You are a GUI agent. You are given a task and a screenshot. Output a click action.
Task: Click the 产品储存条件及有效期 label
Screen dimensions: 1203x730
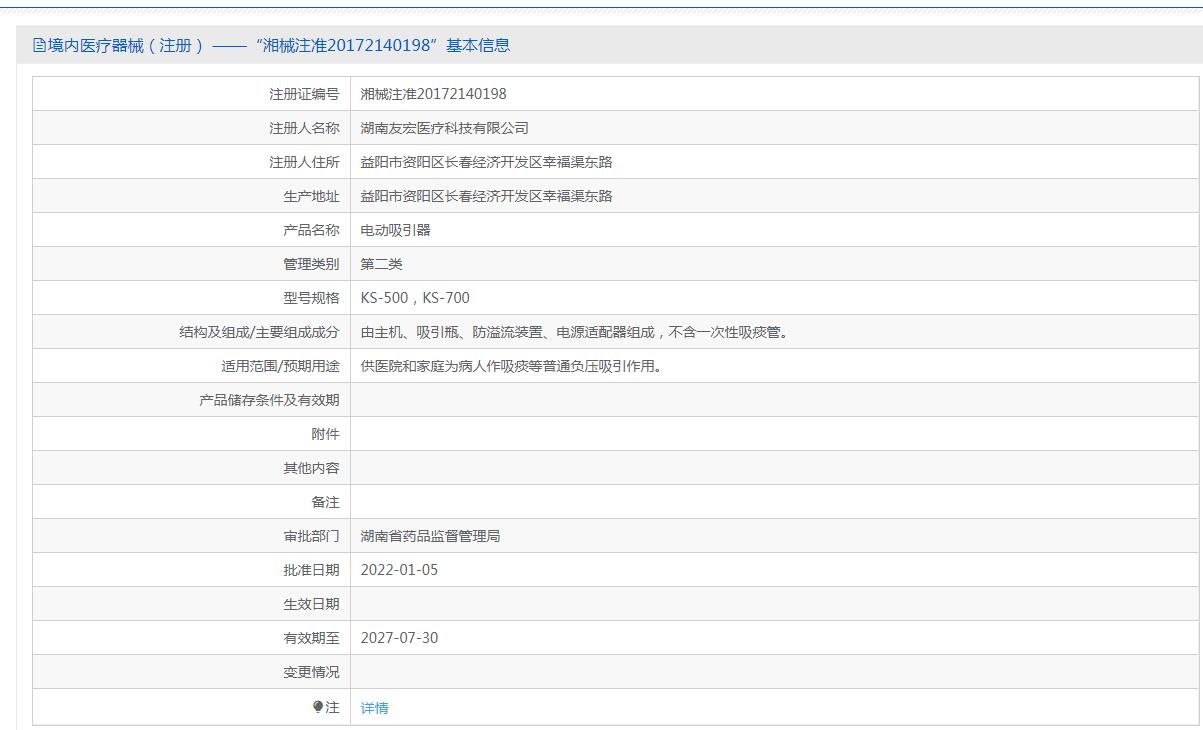point(269,400)
